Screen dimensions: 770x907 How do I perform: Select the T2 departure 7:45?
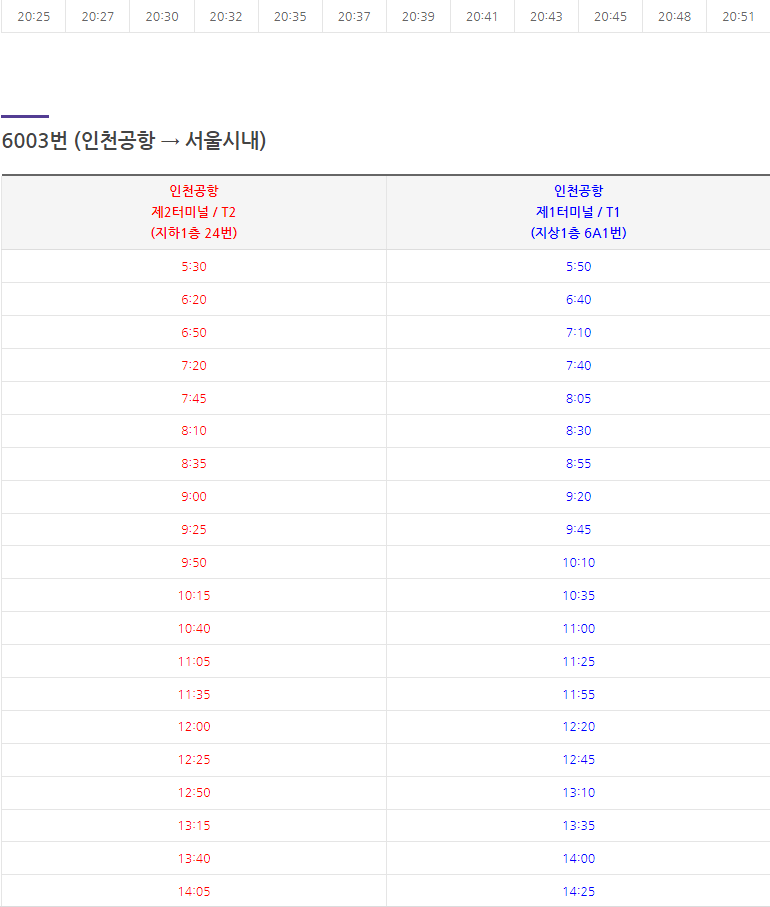tap(194, 398)
